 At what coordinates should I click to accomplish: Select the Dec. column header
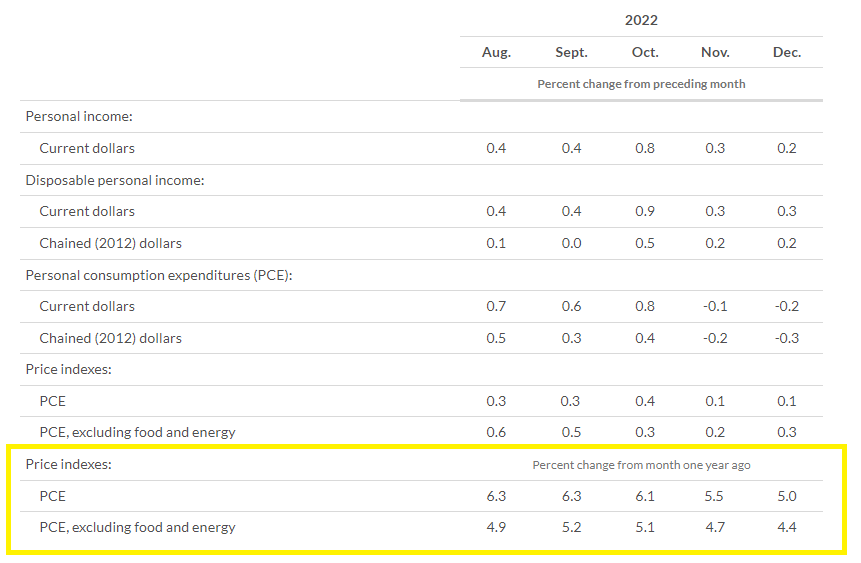point(787,52)
